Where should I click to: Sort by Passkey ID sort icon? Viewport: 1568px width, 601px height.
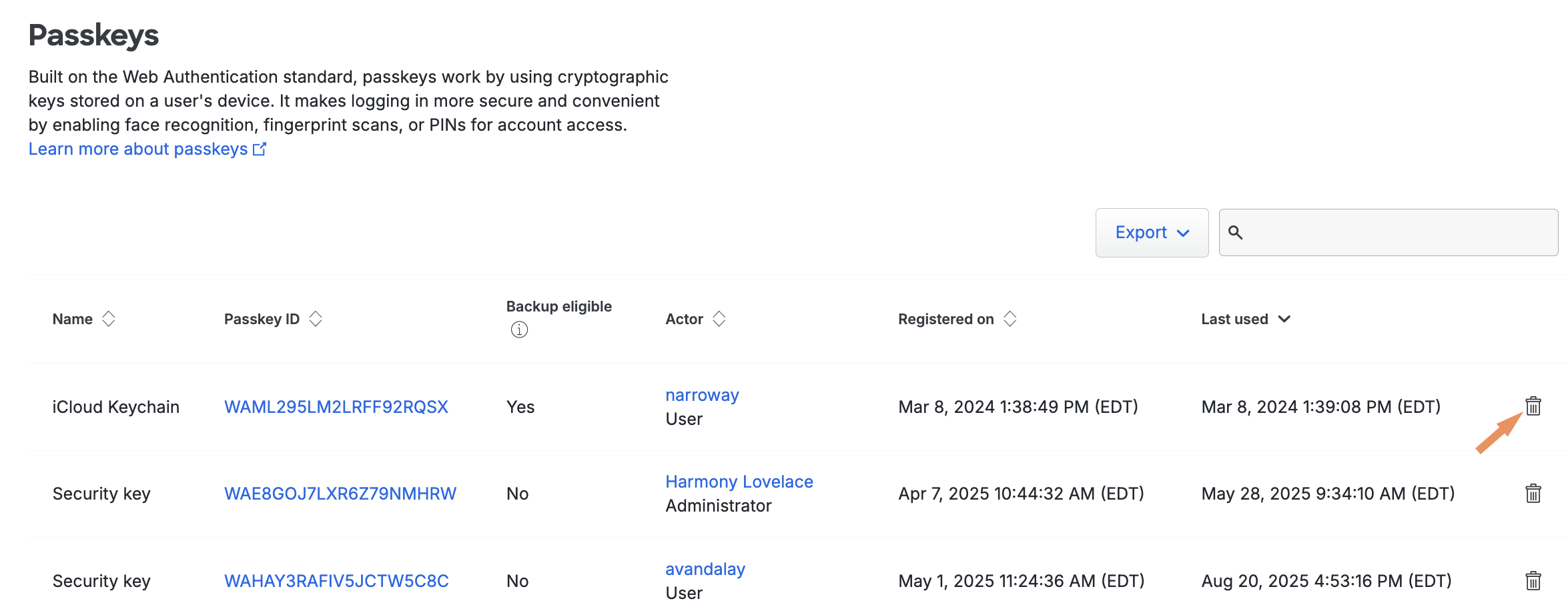(x=316, y=319)
